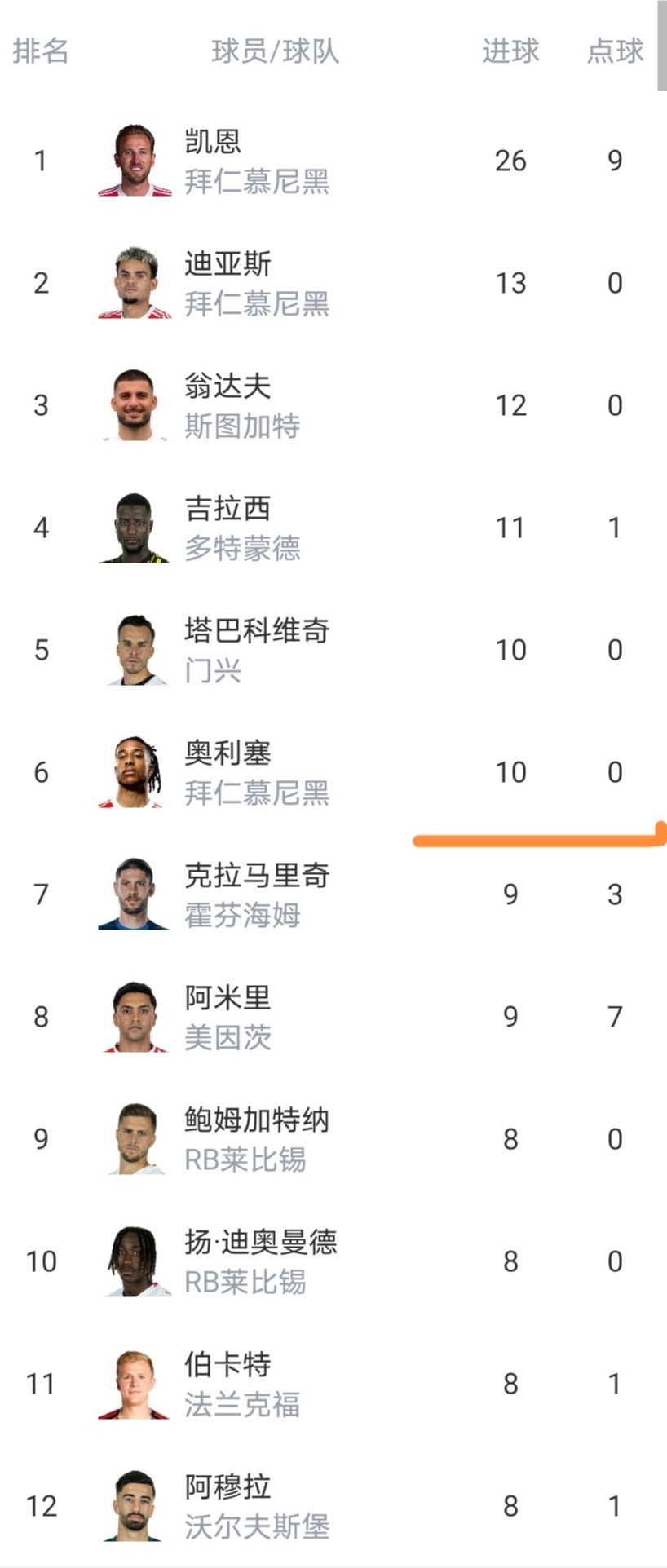This screenshot has height=1568, width=667.
Task: Sort by the 进球 column header
Action: [510, 51]
